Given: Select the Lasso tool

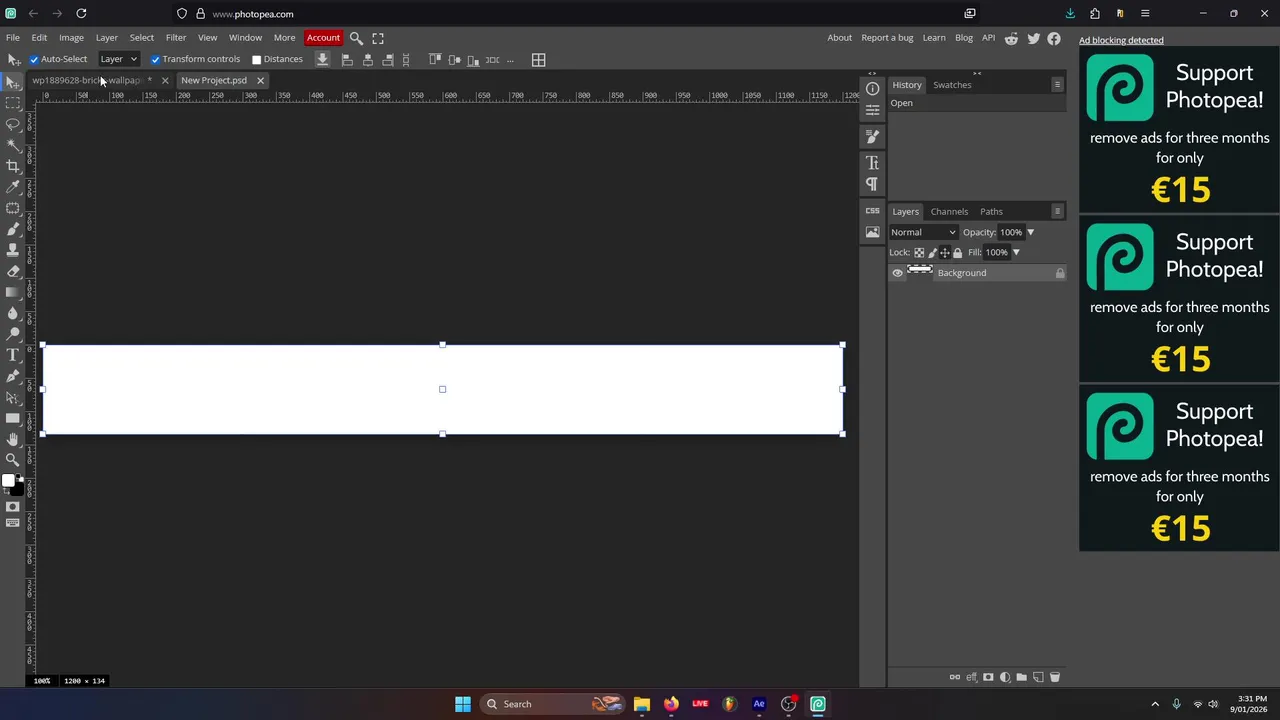Looking at the screenshot, I should (x=13, y=123).
